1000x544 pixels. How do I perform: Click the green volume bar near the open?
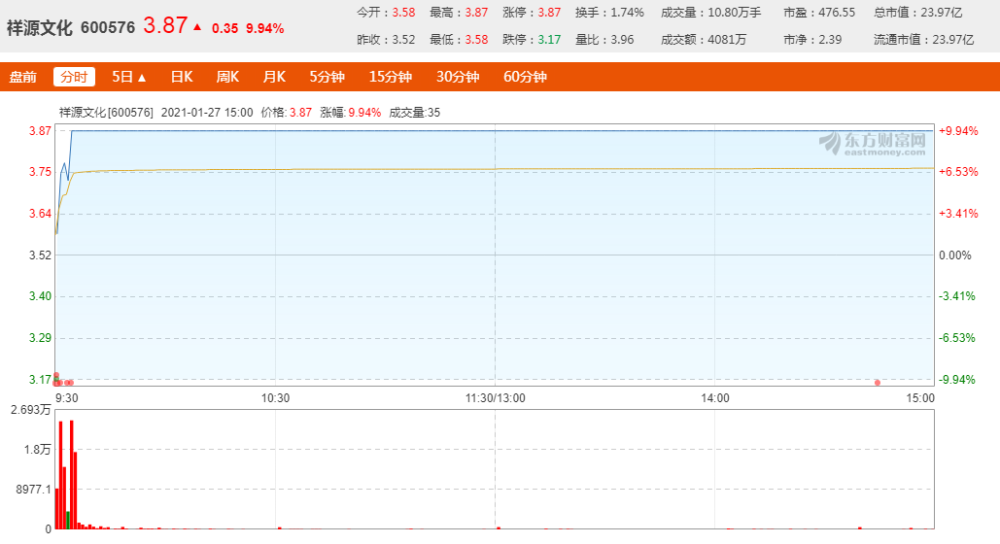(x=68, y=520)
